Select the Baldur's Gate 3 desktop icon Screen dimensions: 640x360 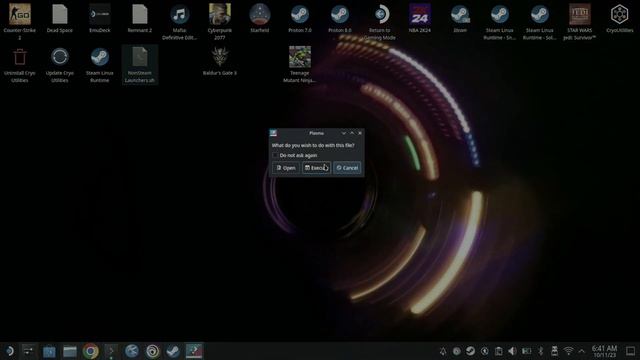220,57
